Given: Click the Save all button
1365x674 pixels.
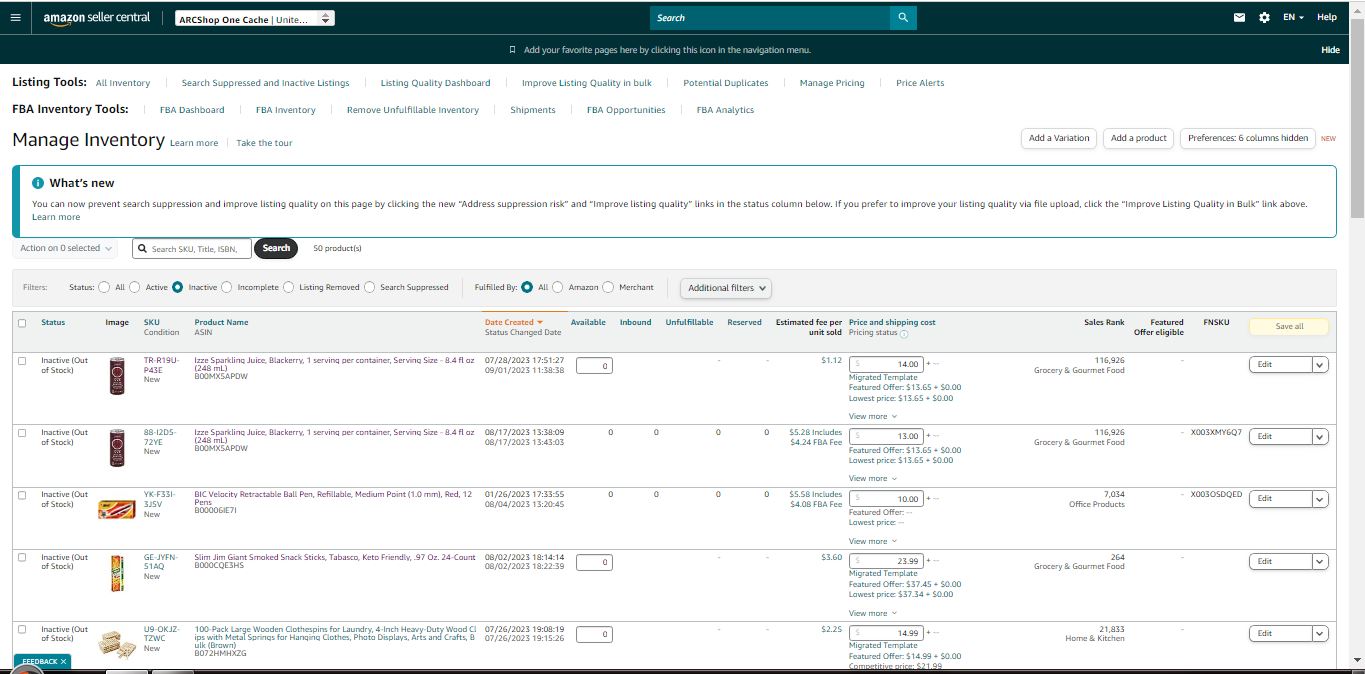Looking at the screenshot, I should pyautogui.click(x=1289, y=327).
